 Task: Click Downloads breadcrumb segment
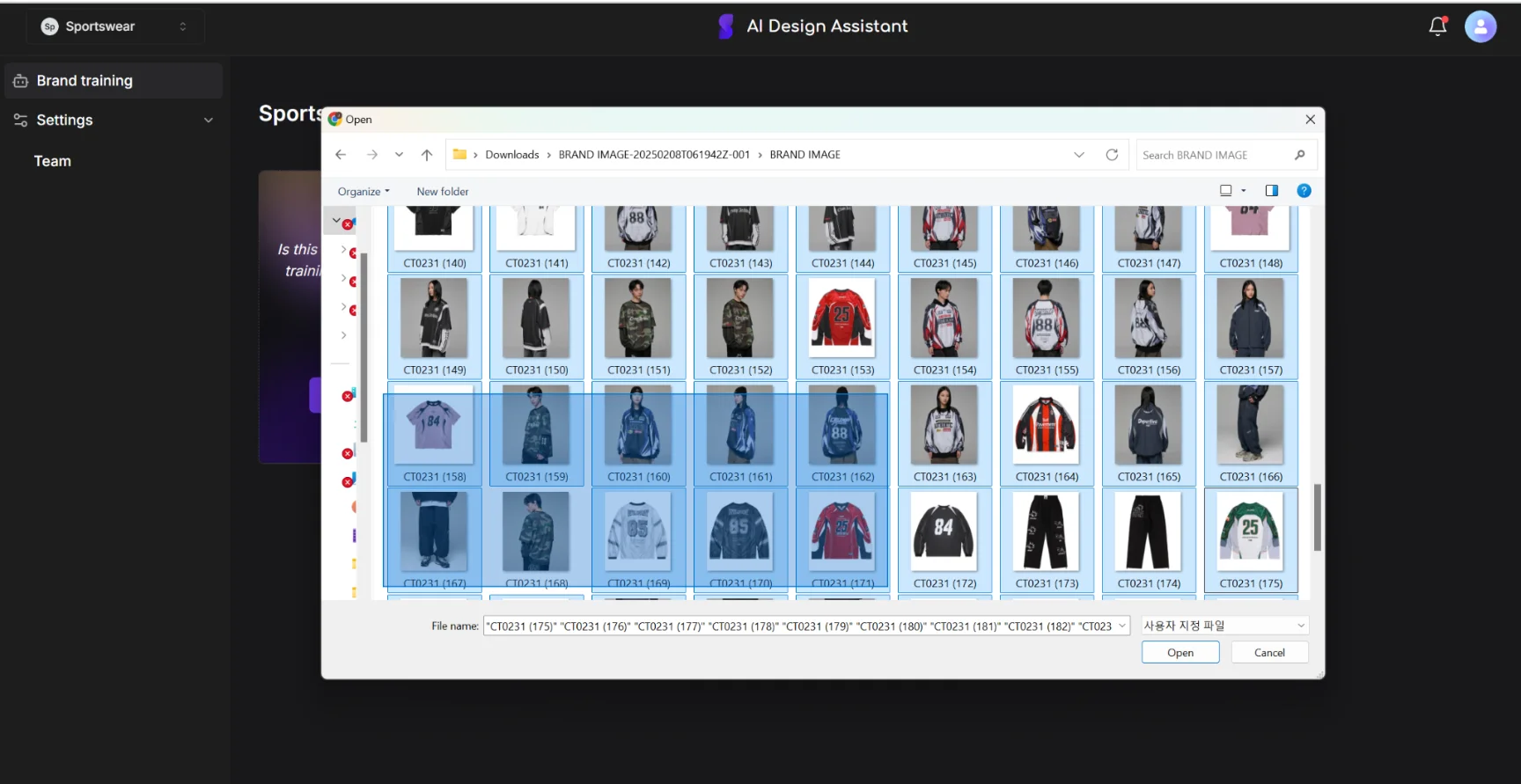[x=512, y=155]
